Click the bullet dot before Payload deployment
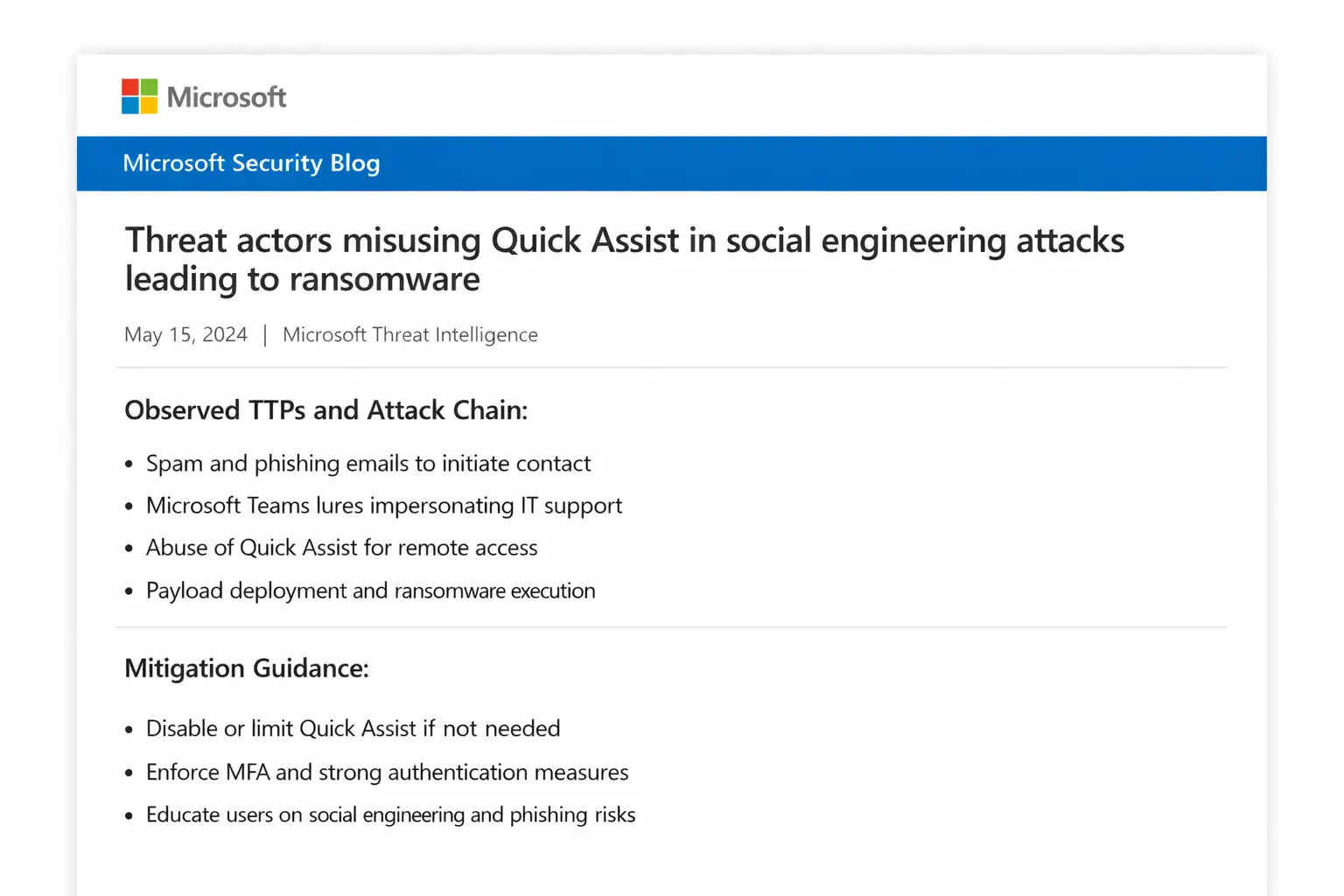The height and width of the screenshot is (896, 1344). coord(129,592)
